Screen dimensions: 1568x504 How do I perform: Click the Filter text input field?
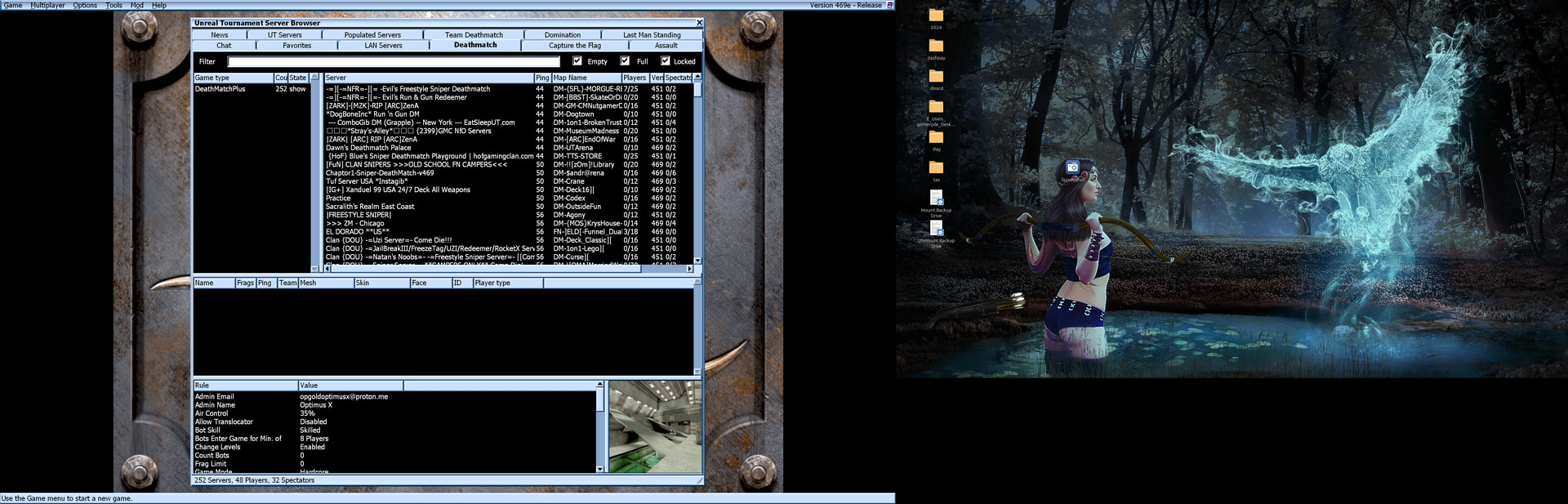(x=394, y=61)
